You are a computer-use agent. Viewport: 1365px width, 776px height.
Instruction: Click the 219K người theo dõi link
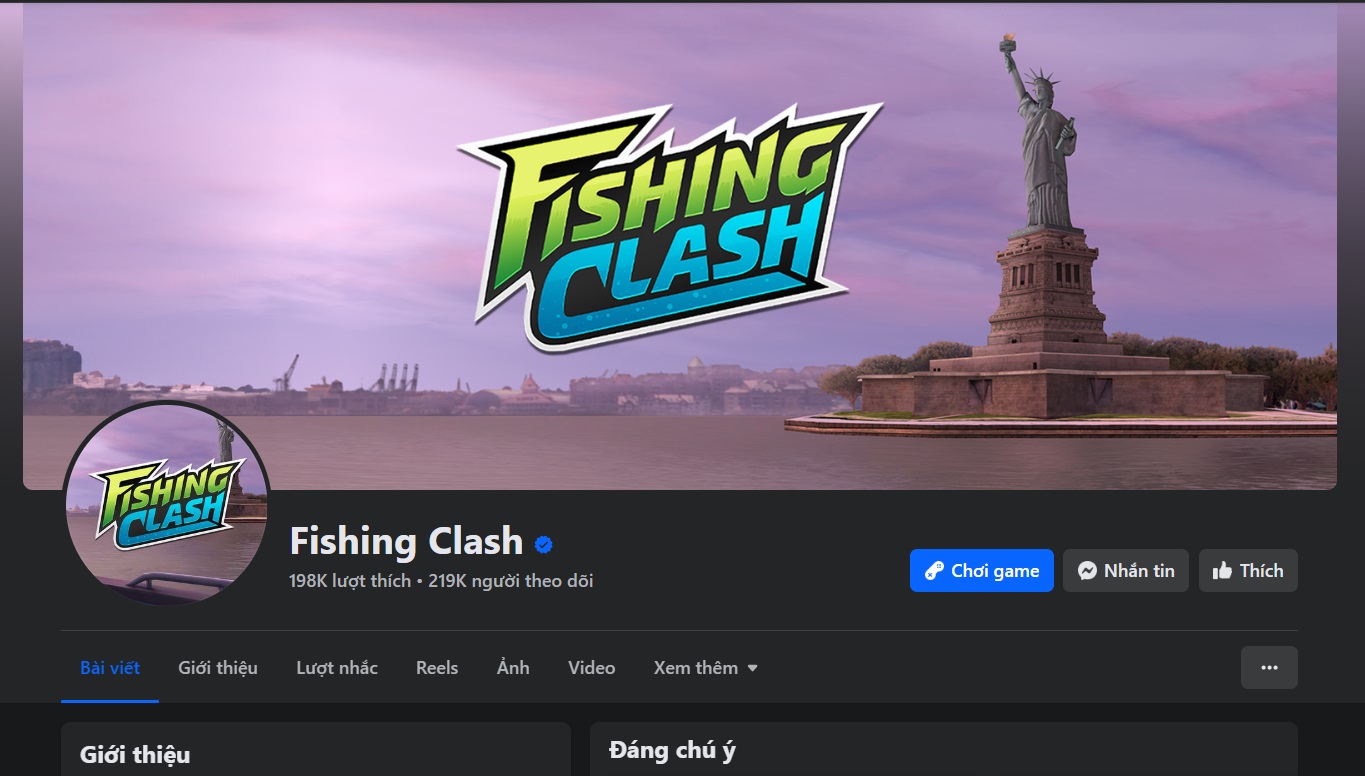[511, 581]
